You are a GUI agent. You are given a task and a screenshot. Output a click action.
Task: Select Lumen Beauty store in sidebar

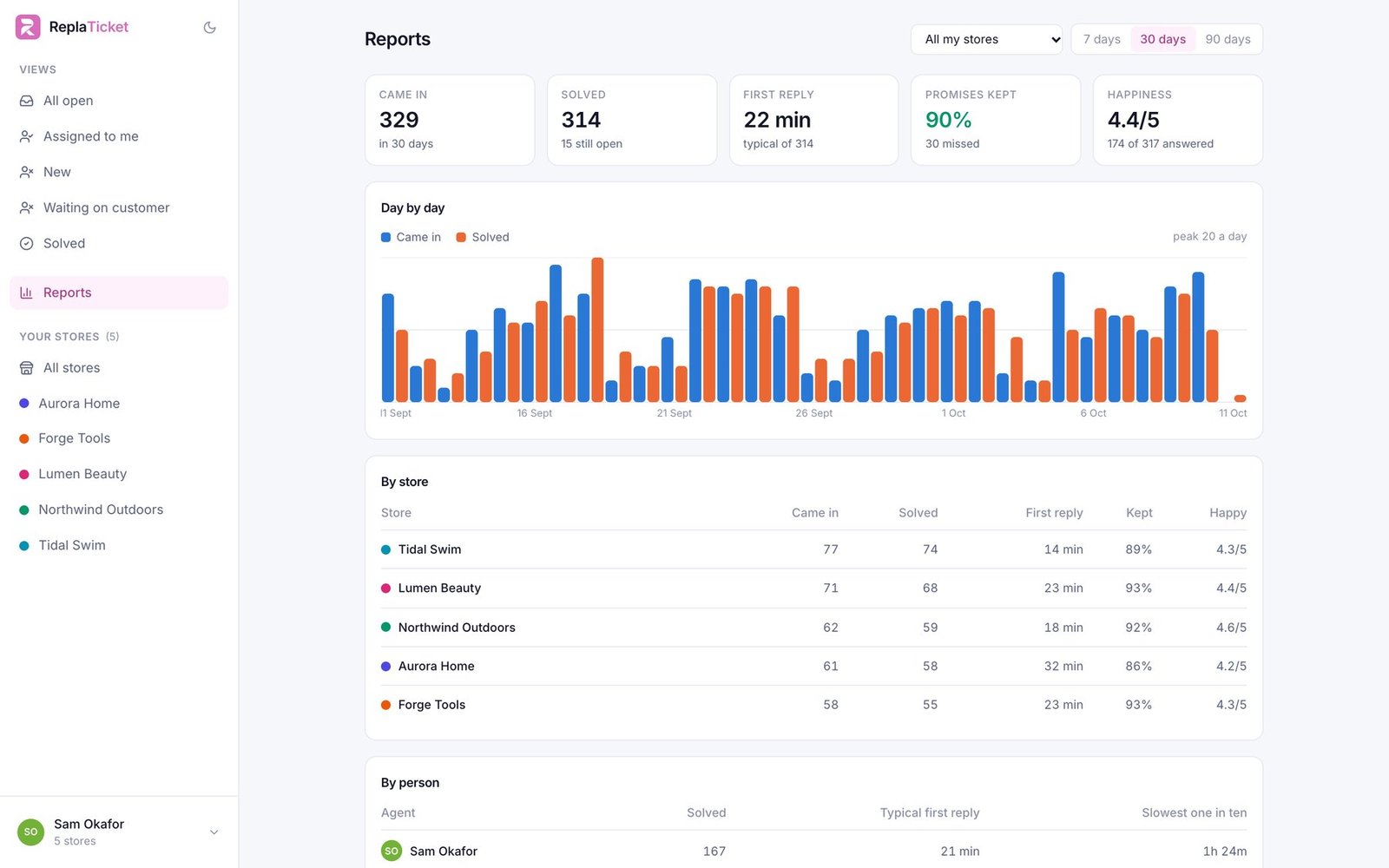coord(119,474)
